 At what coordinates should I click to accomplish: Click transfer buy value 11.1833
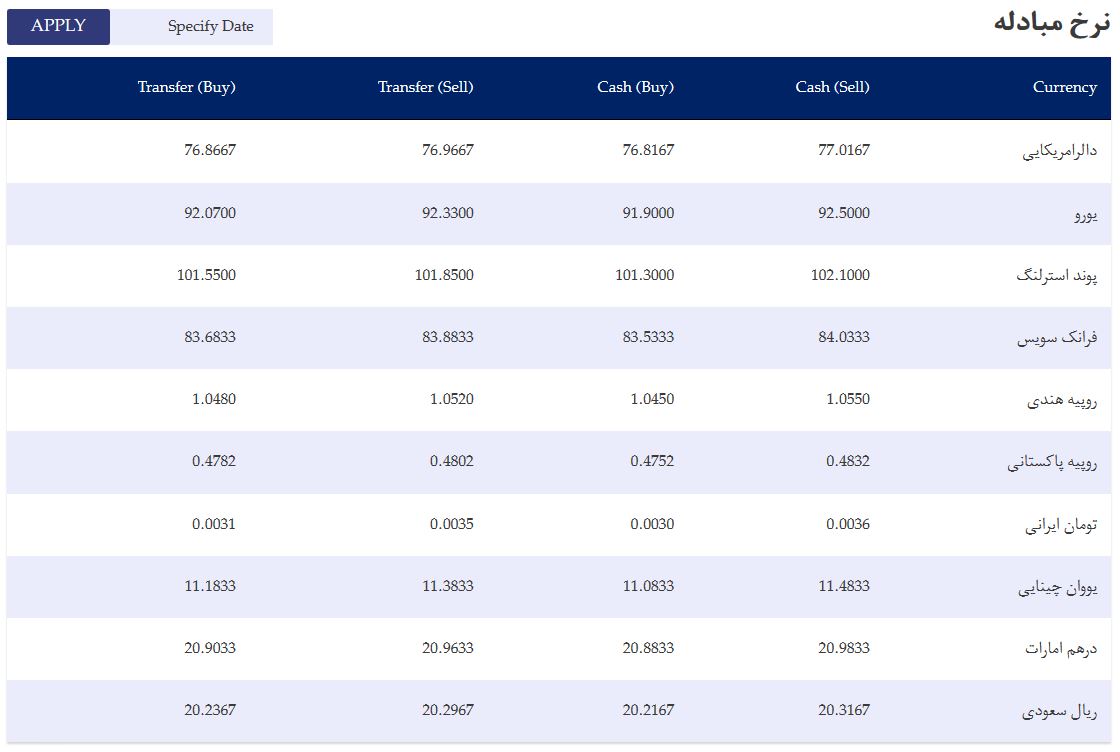pyautogui.click(x=210, y=586)
